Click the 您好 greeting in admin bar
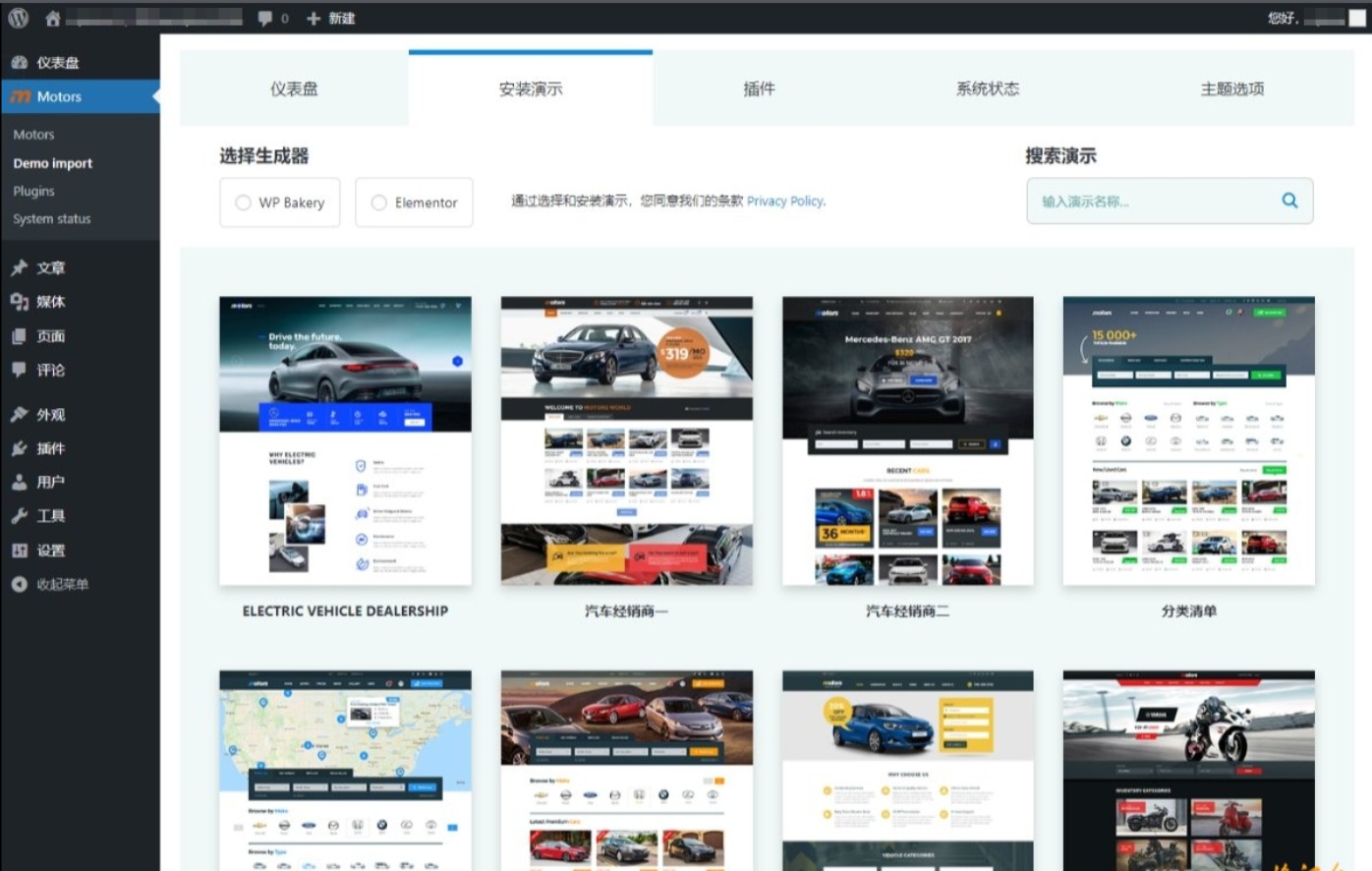Viewport: 1372px width, 871px height. click(x=1283, y=18)
